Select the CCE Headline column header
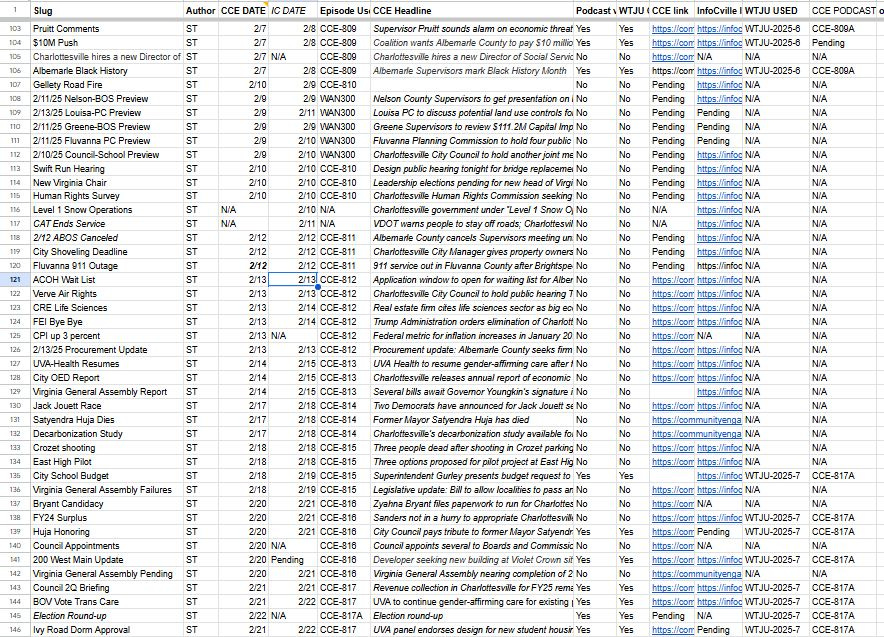This screenshot has width=884, height=637. click(x=472, y=10)
